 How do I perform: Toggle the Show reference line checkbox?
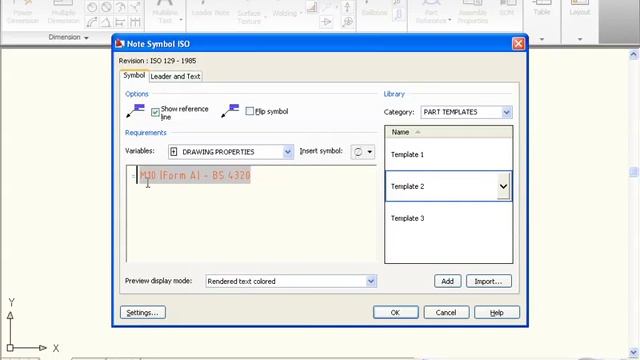point(155,112)
